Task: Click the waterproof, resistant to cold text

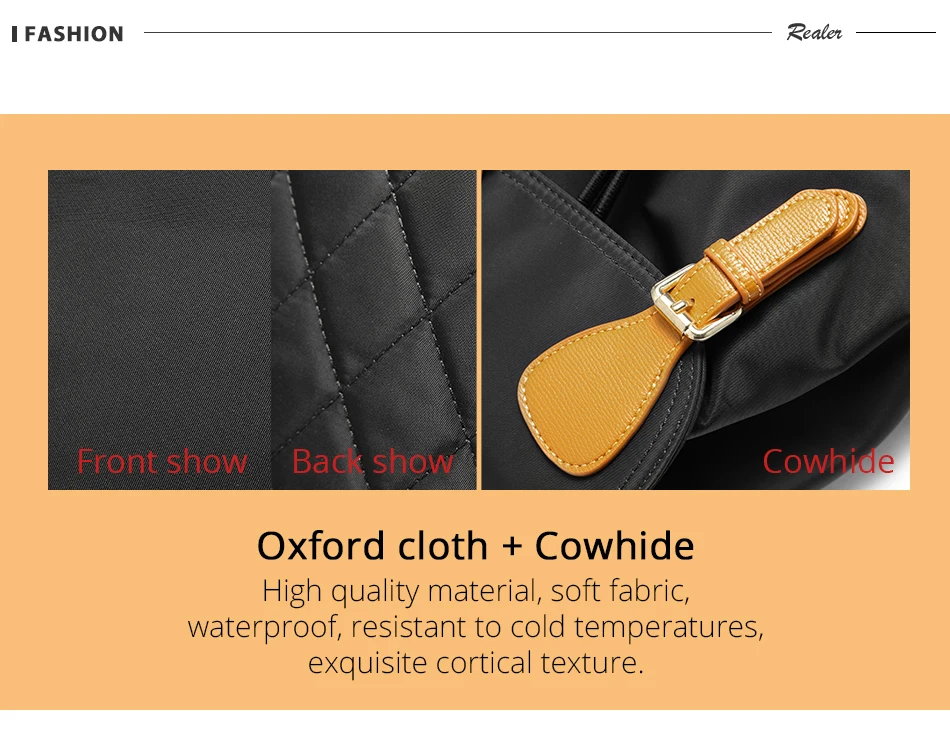Action: (x=476, y=627)
